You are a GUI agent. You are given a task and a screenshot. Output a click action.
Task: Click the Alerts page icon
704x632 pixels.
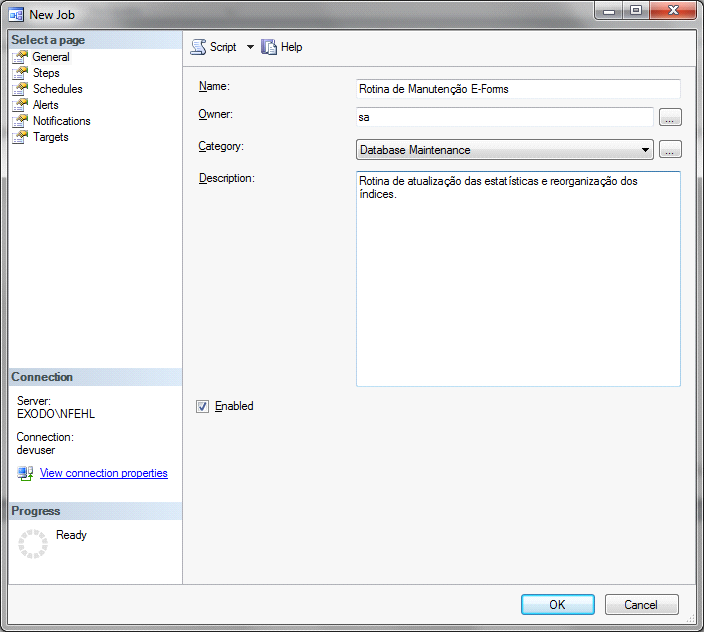(x=20, y=105)
